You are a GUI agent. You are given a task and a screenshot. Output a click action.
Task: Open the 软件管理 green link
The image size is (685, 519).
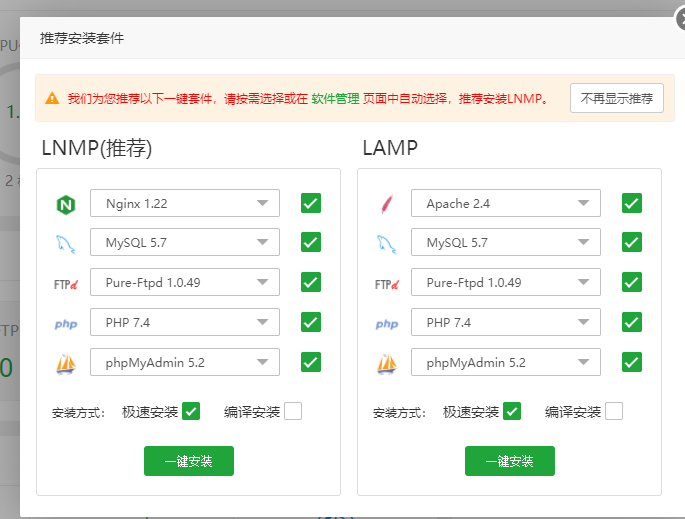point(335,99)
